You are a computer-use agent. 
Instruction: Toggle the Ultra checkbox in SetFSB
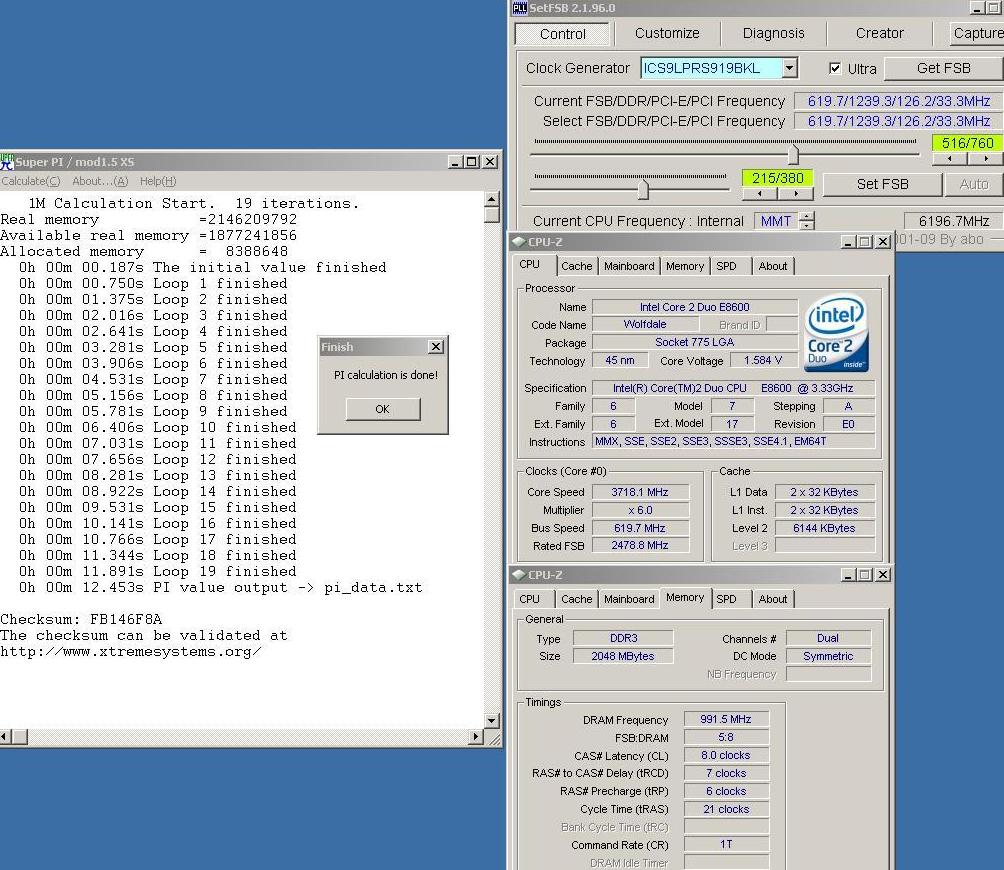pyautogui.click(x=835, y=68)
